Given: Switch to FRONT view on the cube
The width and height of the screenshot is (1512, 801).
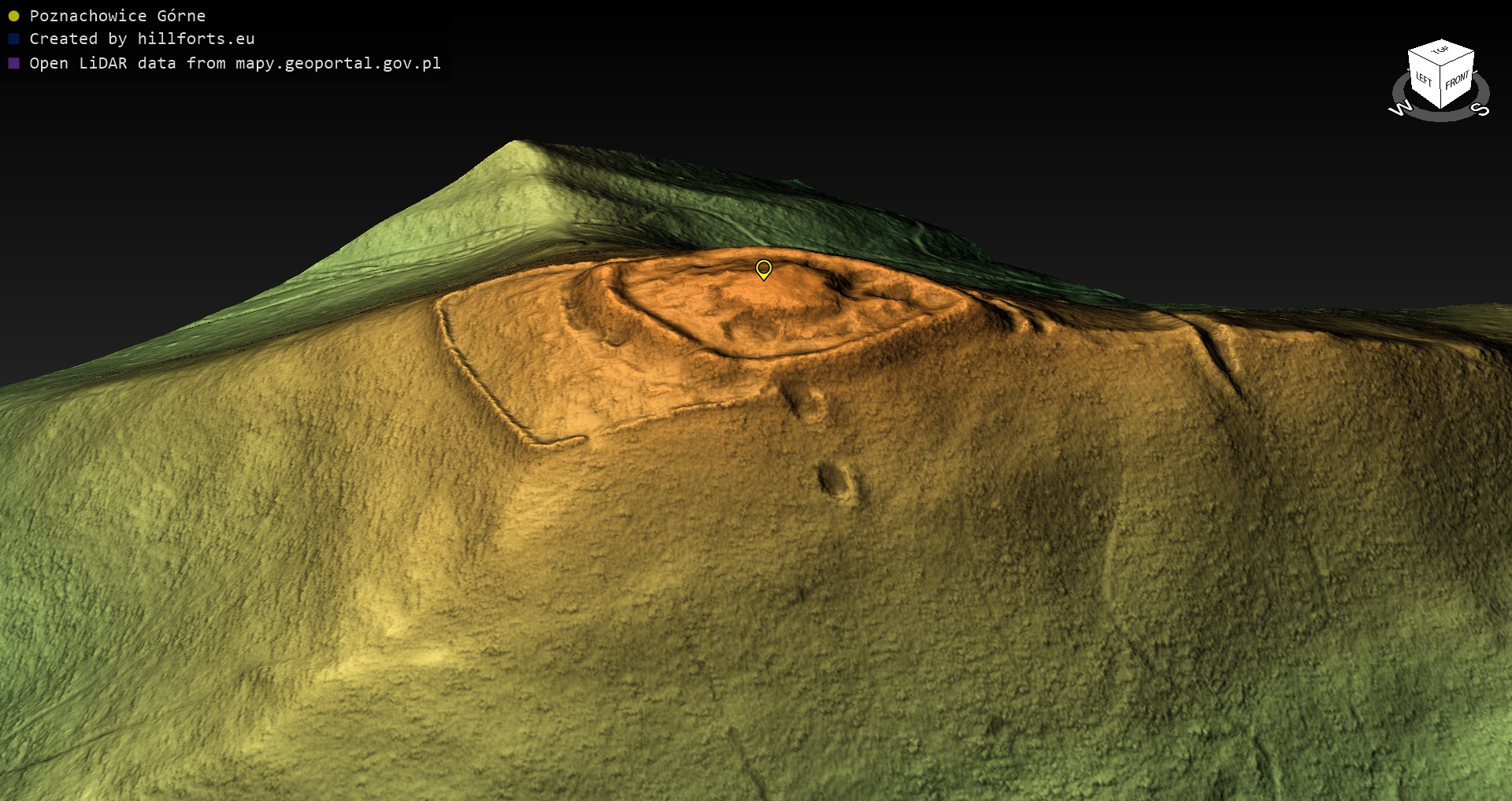Looking at the screenshot, I should click(x=1457, y=80).
